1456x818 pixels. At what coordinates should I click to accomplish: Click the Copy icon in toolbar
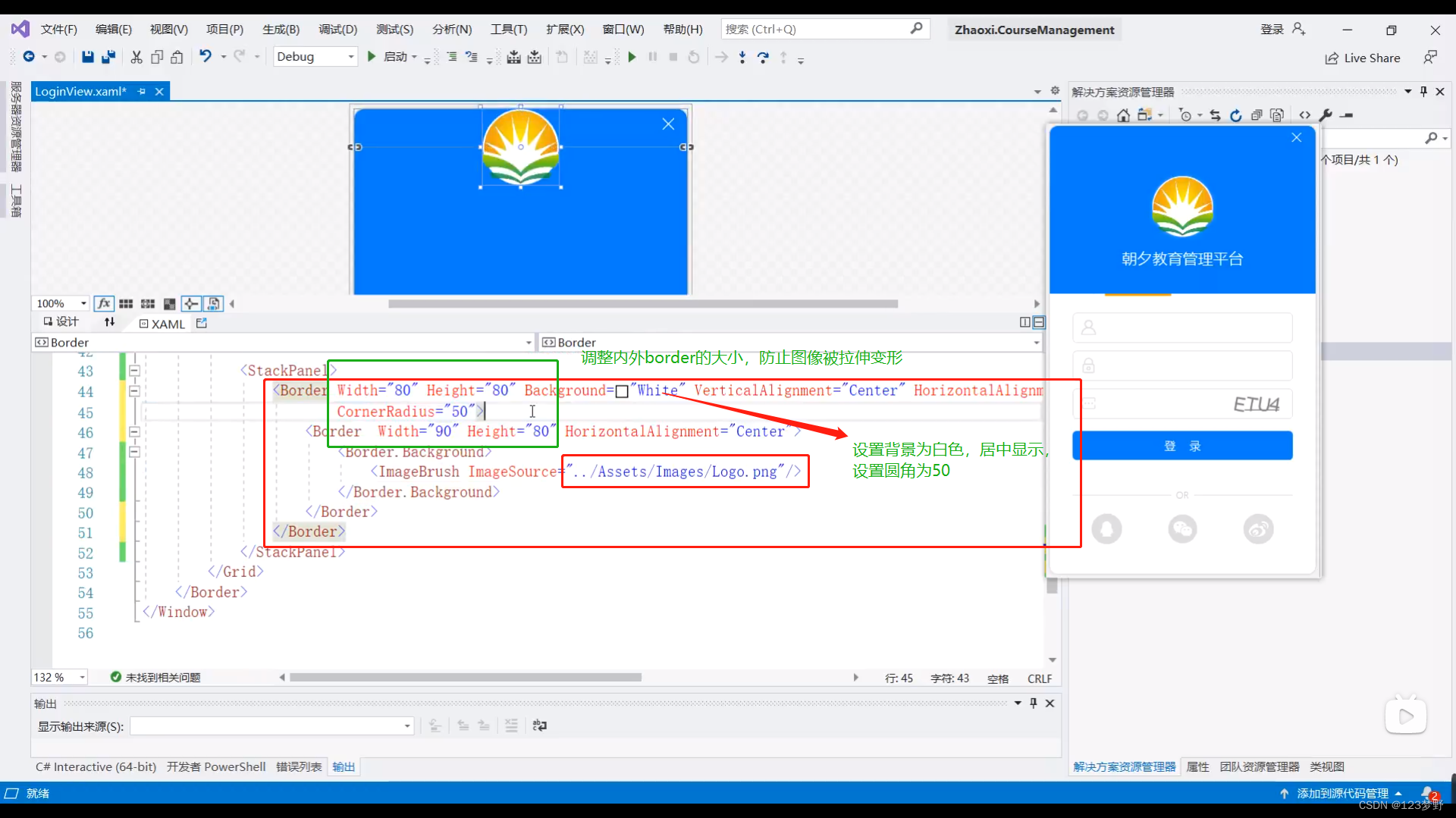click(x=157, y=57)
